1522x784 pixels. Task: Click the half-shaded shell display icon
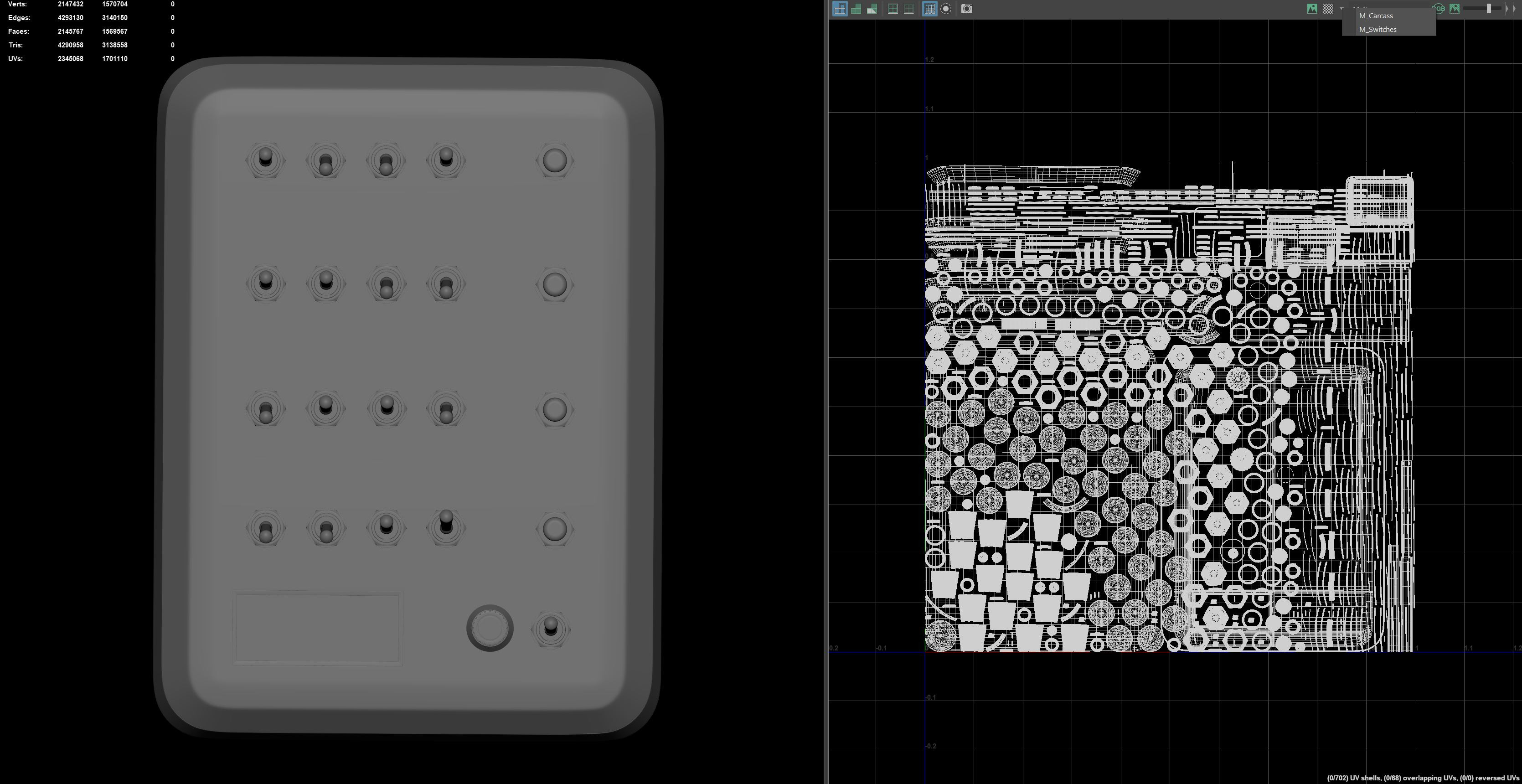(872, 9)
